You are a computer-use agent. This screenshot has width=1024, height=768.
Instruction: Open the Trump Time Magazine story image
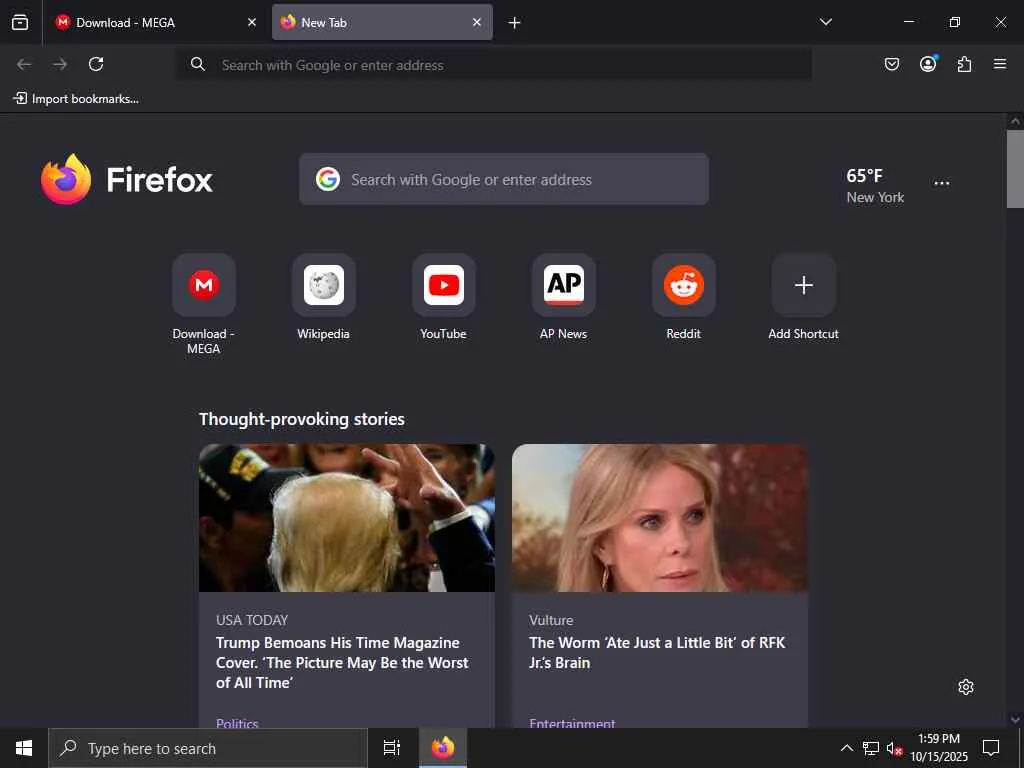pyautogui.click(x=347, y=518)
